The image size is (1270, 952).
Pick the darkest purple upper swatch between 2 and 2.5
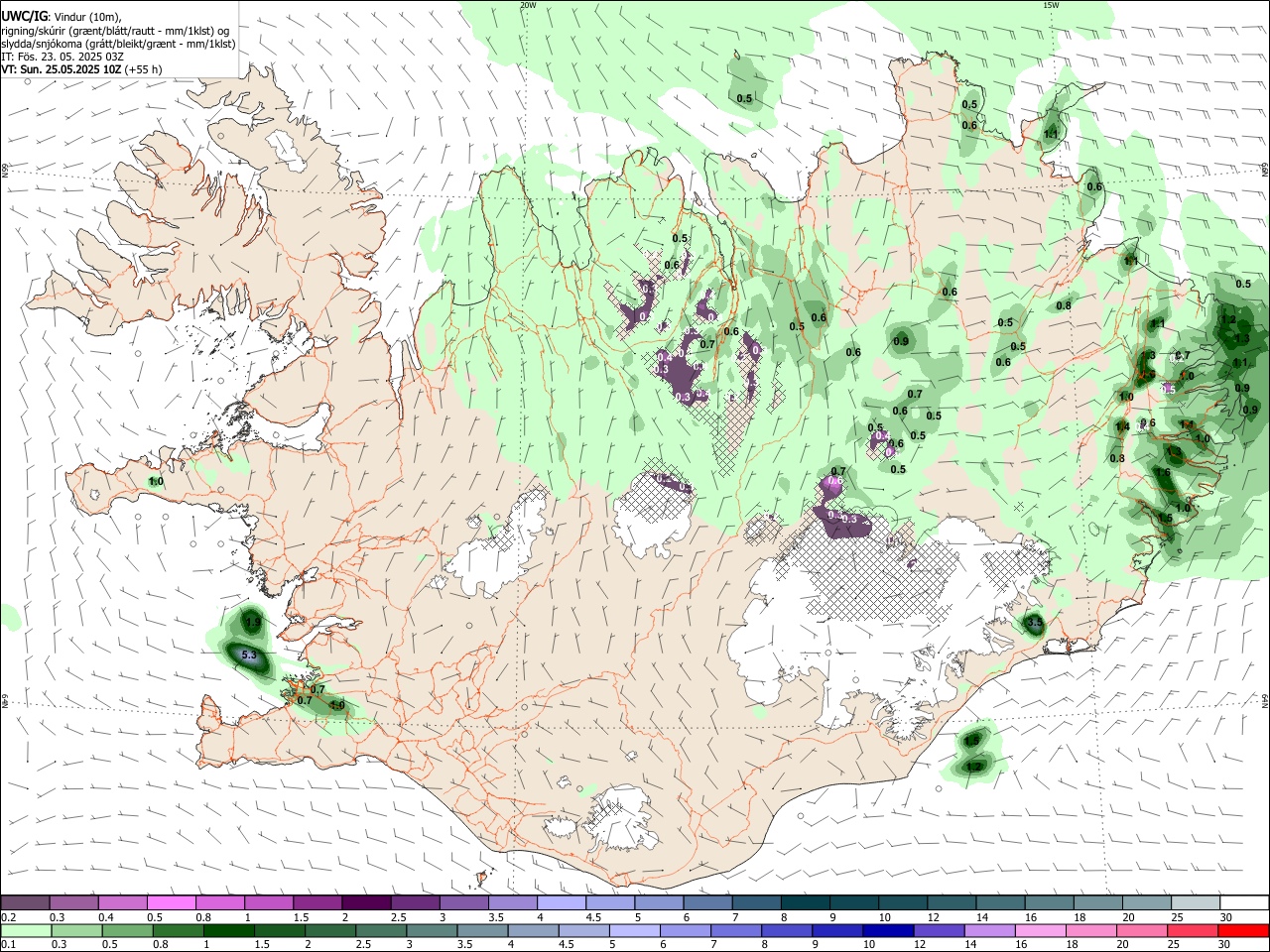(365, 903)
